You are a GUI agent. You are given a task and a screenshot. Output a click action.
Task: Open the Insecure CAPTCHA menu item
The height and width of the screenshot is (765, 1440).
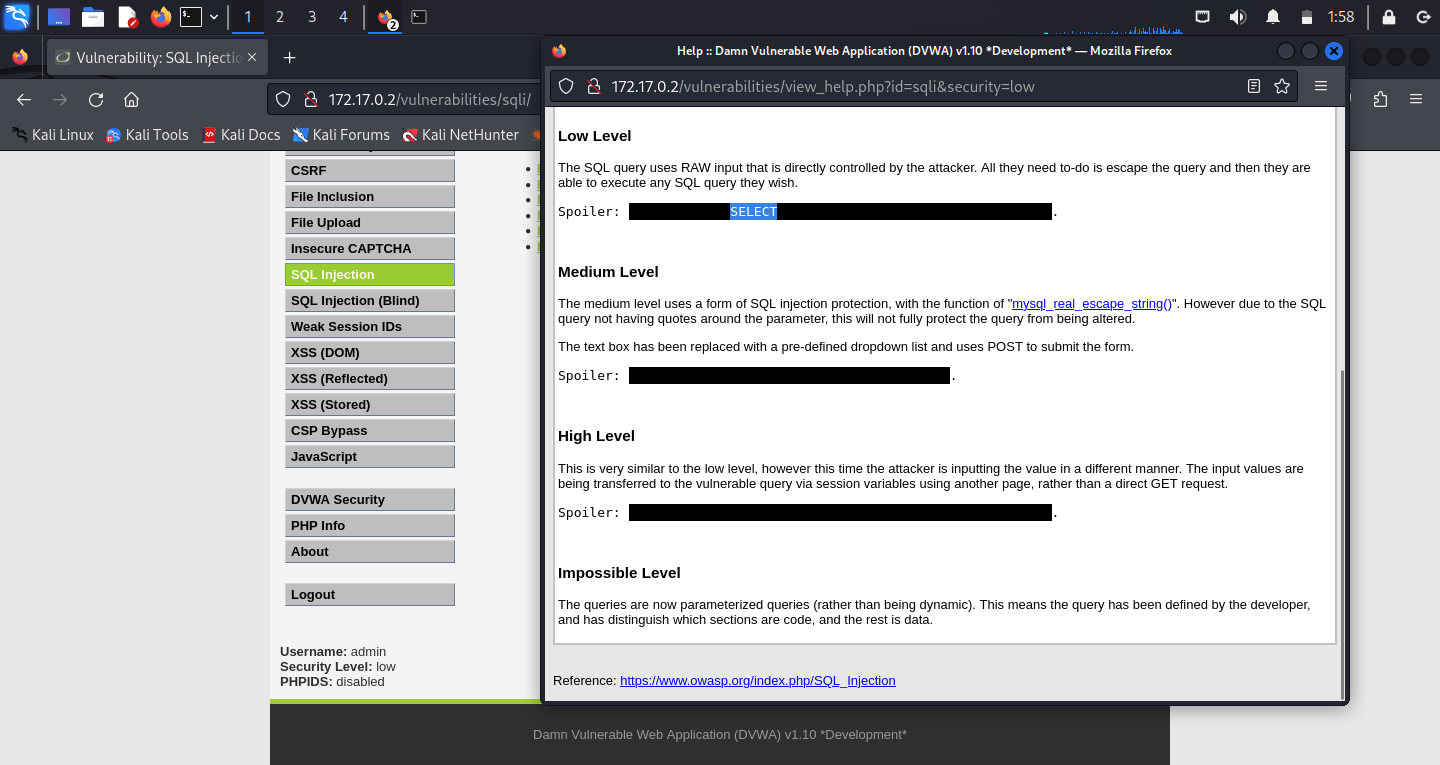[370, 249]
